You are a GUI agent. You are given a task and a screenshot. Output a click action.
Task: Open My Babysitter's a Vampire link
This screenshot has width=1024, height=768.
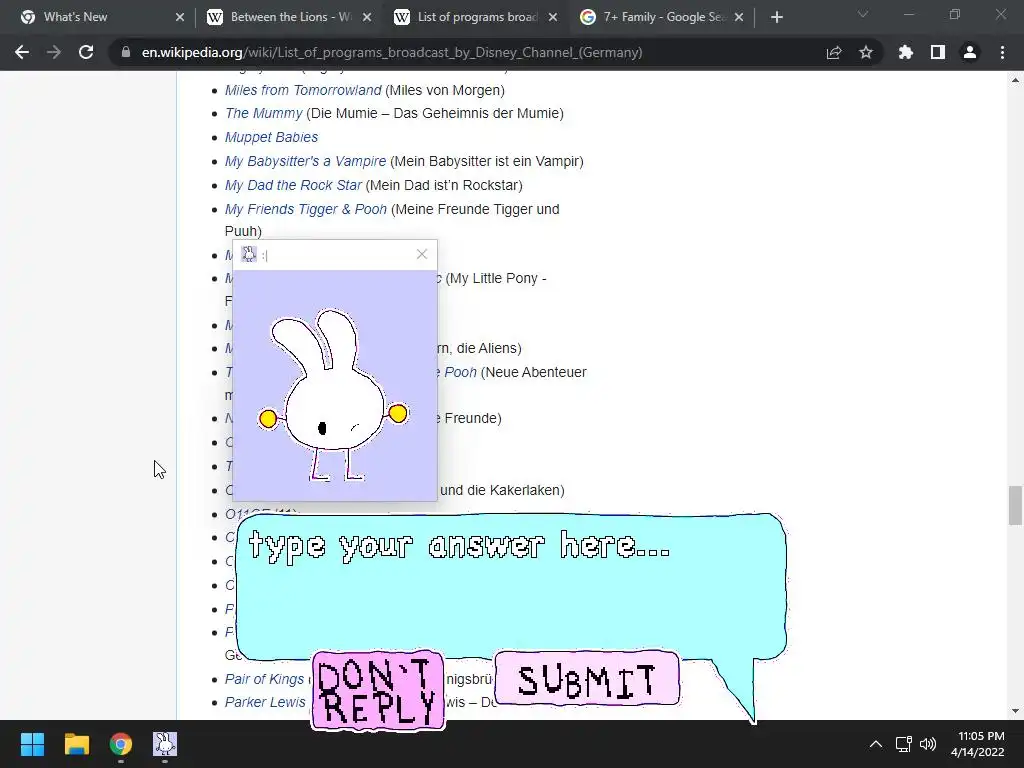(x=306, y=161)
